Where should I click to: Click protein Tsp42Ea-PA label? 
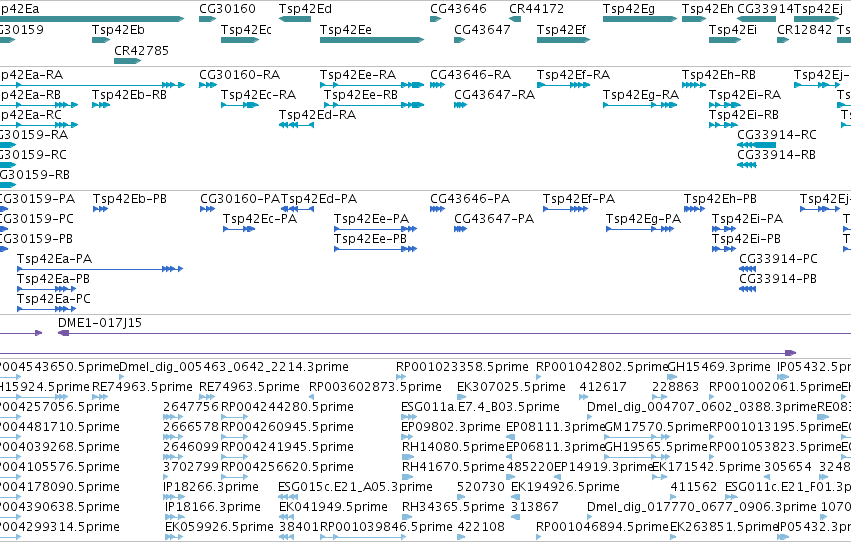point(54,259)
